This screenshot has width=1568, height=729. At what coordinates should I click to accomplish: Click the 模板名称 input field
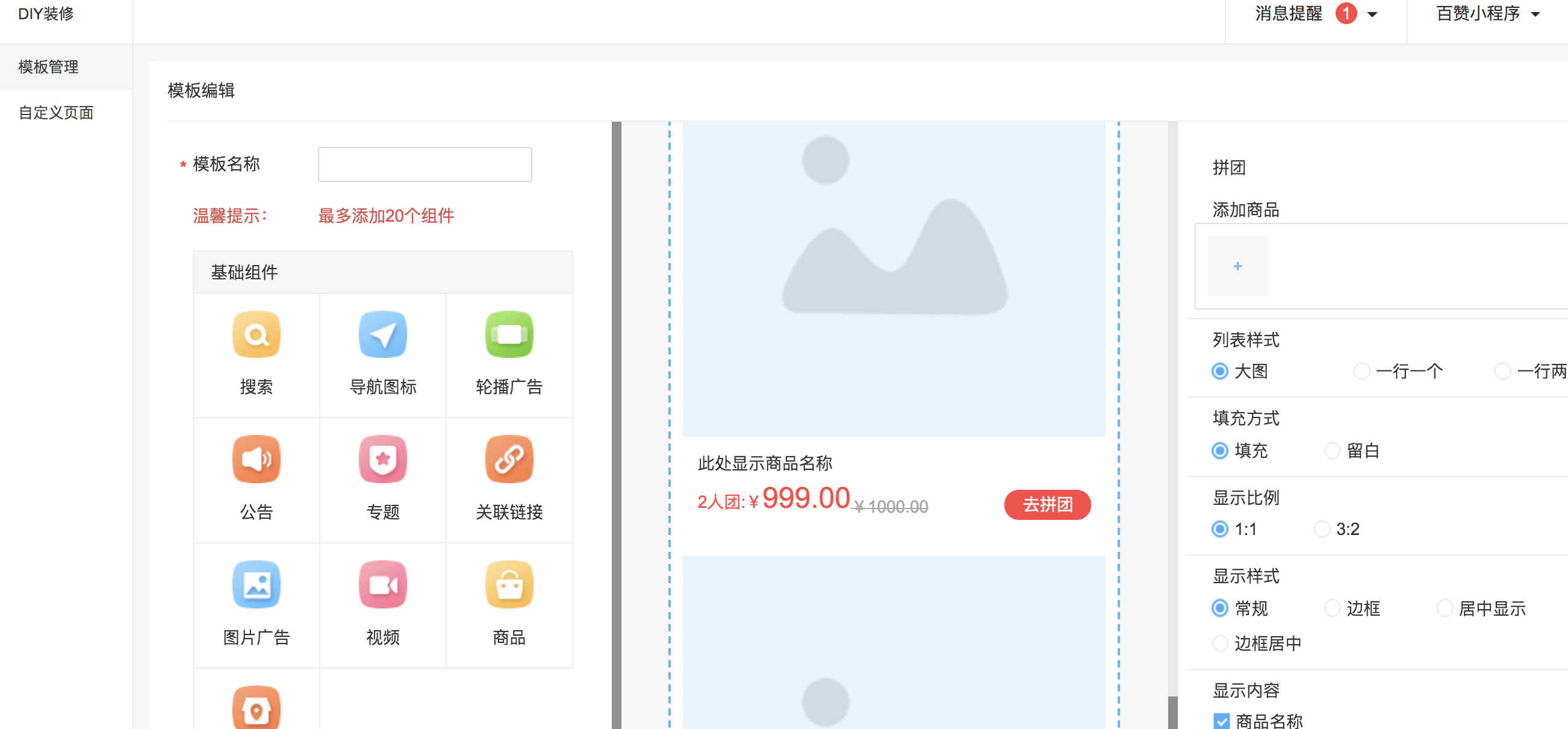(425, 164)
